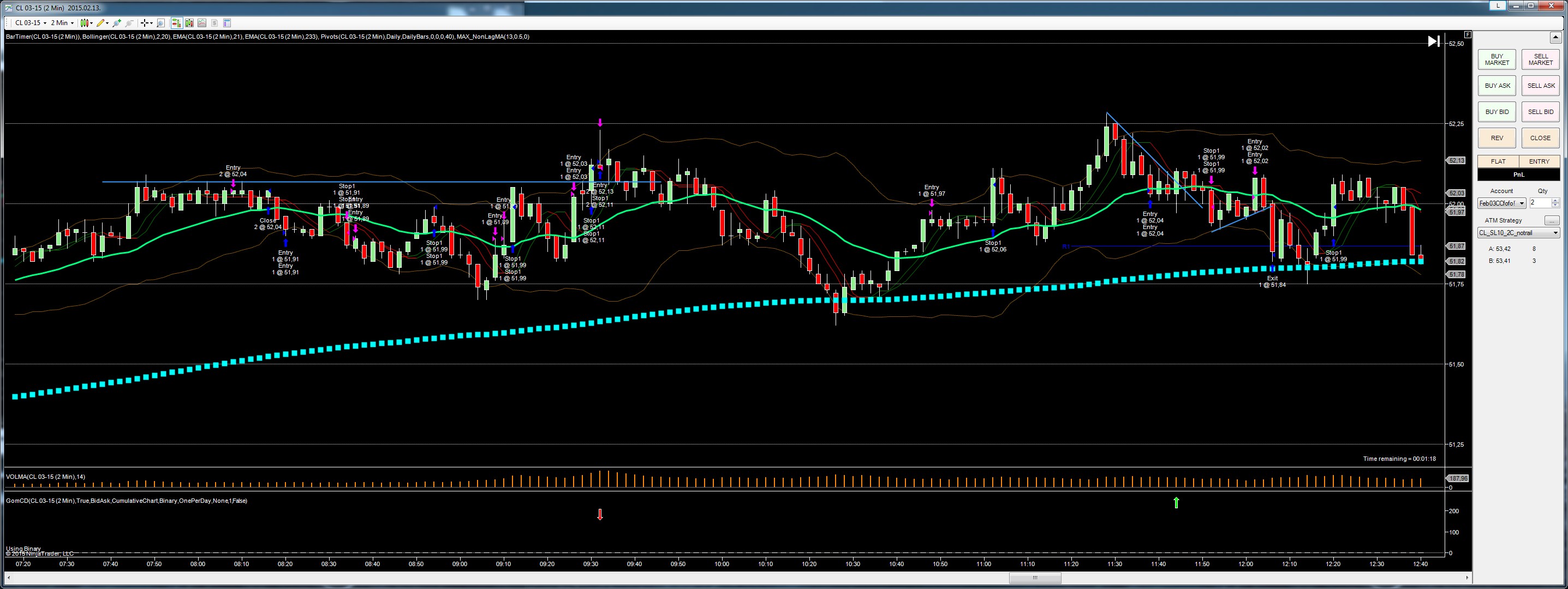Click horizontal scrollbar right arrow
This screenshot has width=1568, height=589.
pos(1468,578)
